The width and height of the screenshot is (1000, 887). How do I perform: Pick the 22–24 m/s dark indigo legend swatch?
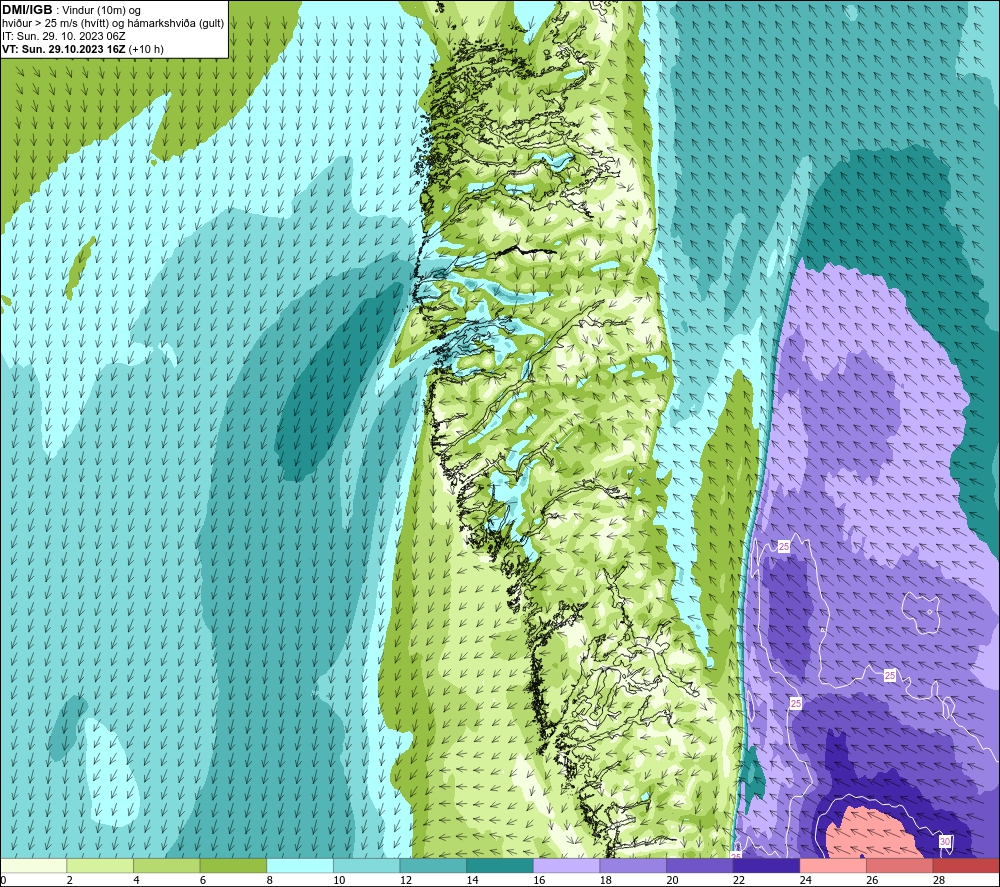766,865
